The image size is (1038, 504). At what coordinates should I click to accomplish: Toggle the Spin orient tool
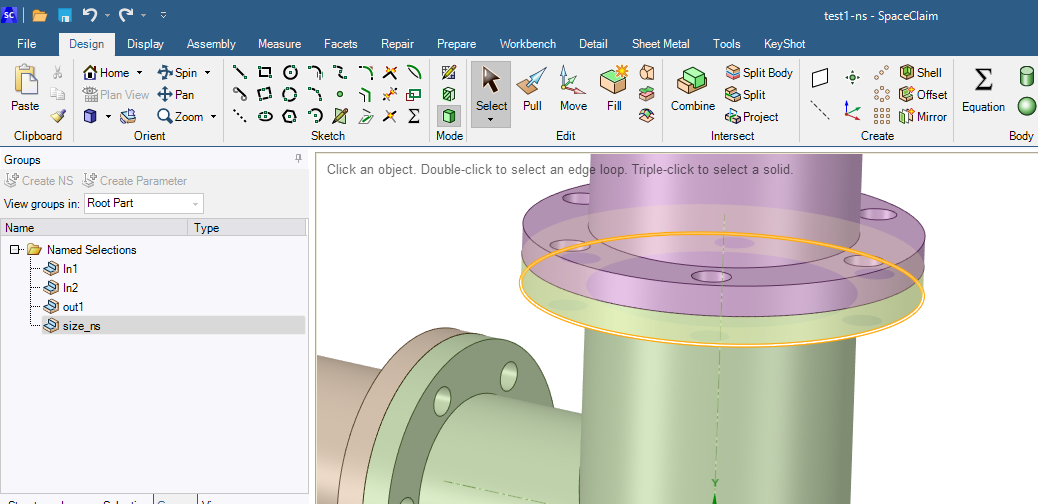coord(178,72)
